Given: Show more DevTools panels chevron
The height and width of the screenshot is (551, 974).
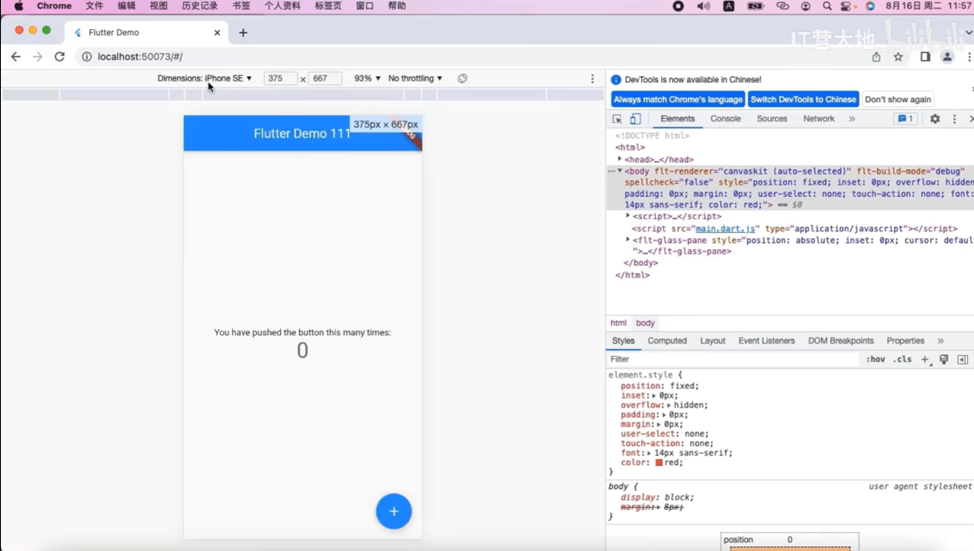Looking at the screenshot, I should coord(852,119).
